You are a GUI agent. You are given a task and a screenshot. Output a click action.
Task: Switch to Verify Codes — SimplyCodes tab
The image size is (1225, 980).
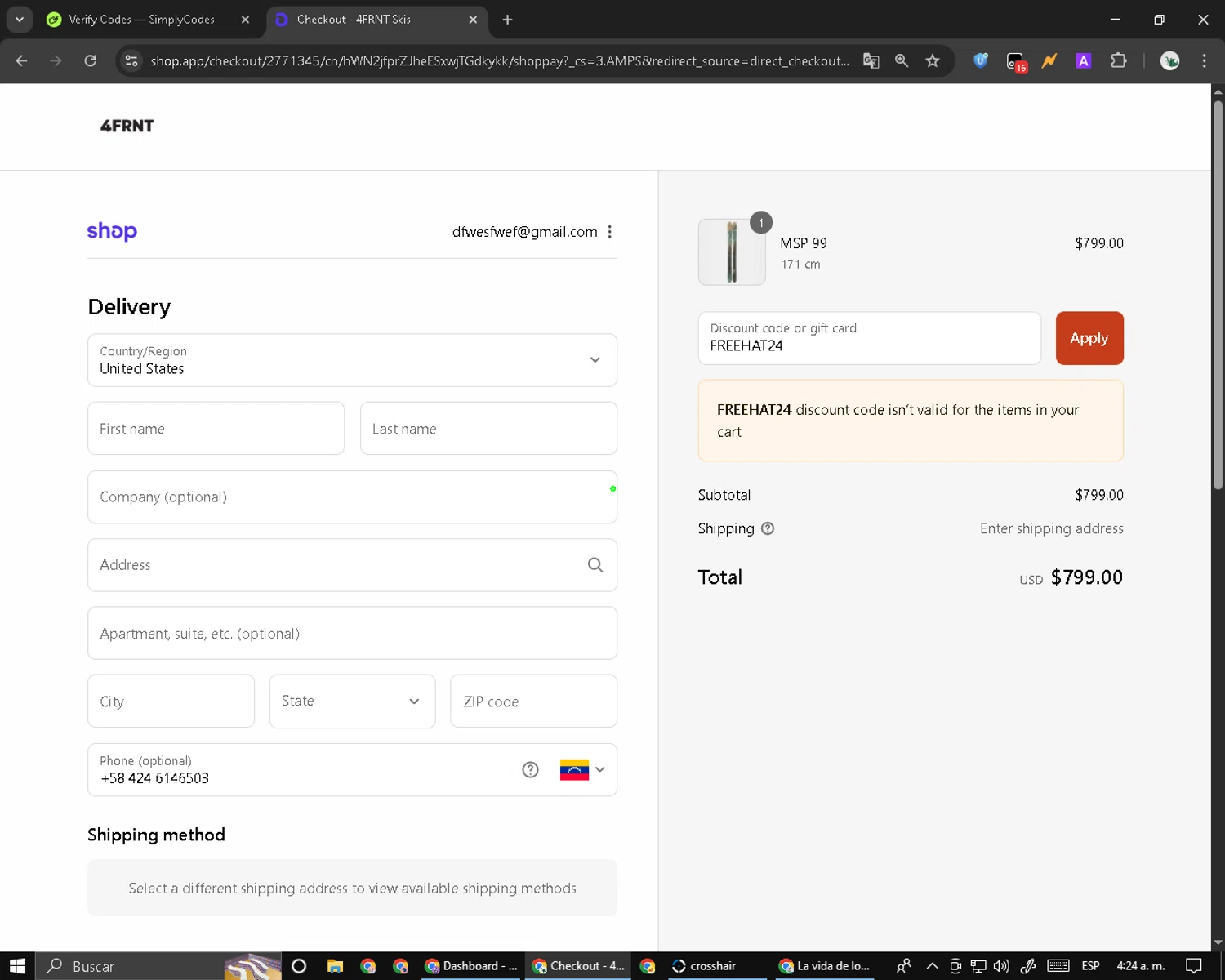point(141,20)
